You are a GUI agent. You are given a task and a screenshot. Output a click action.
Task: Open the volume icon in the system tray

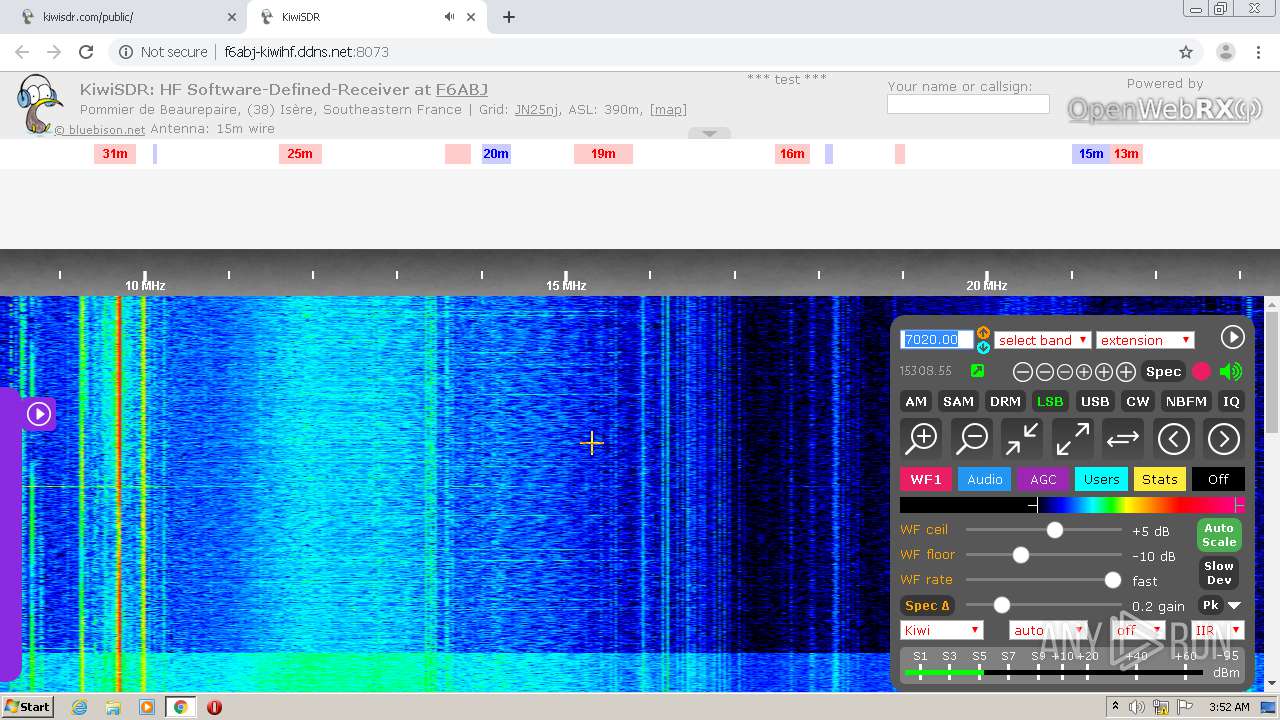1136,707
